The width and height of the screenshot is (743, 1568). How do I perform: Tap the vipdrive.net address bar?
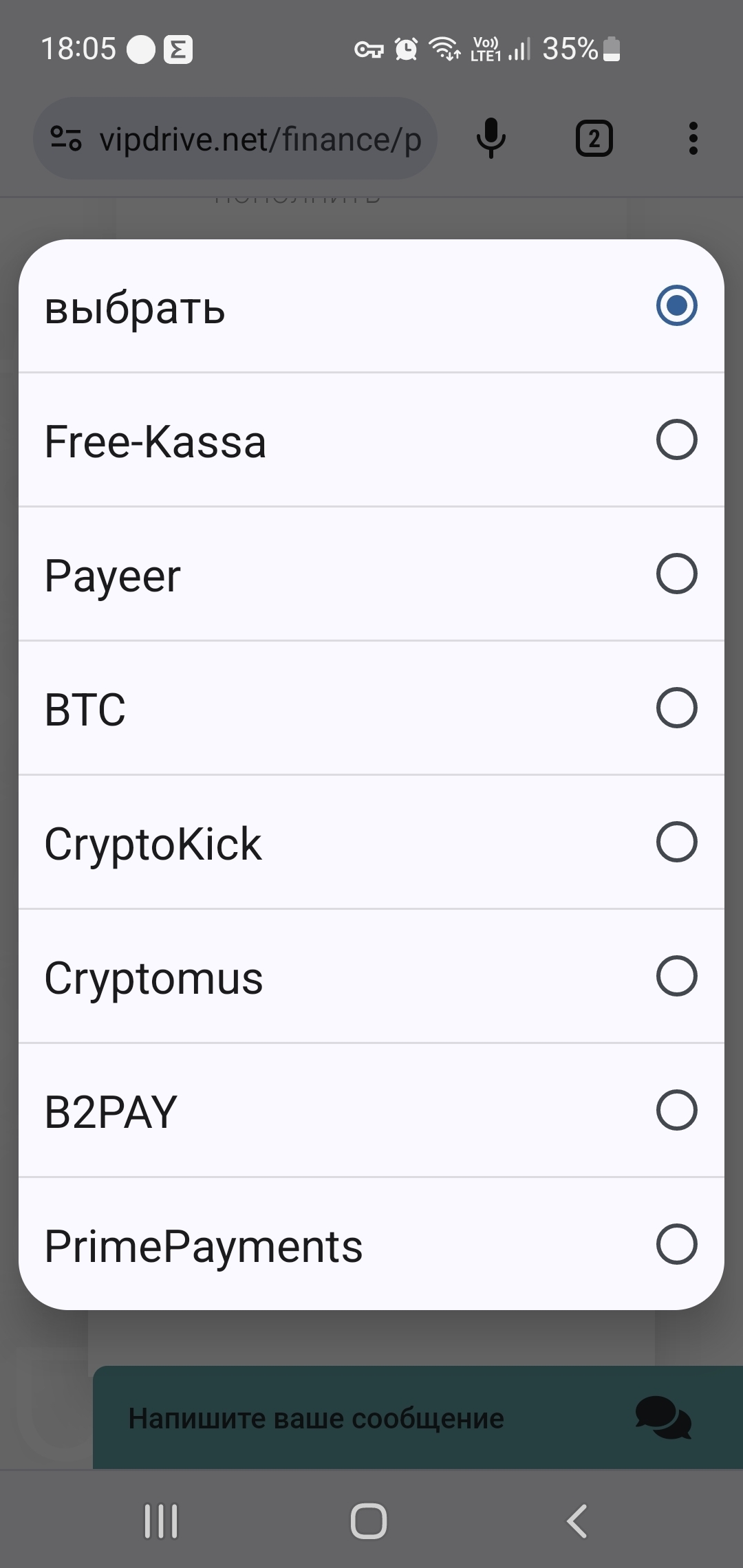260,139
